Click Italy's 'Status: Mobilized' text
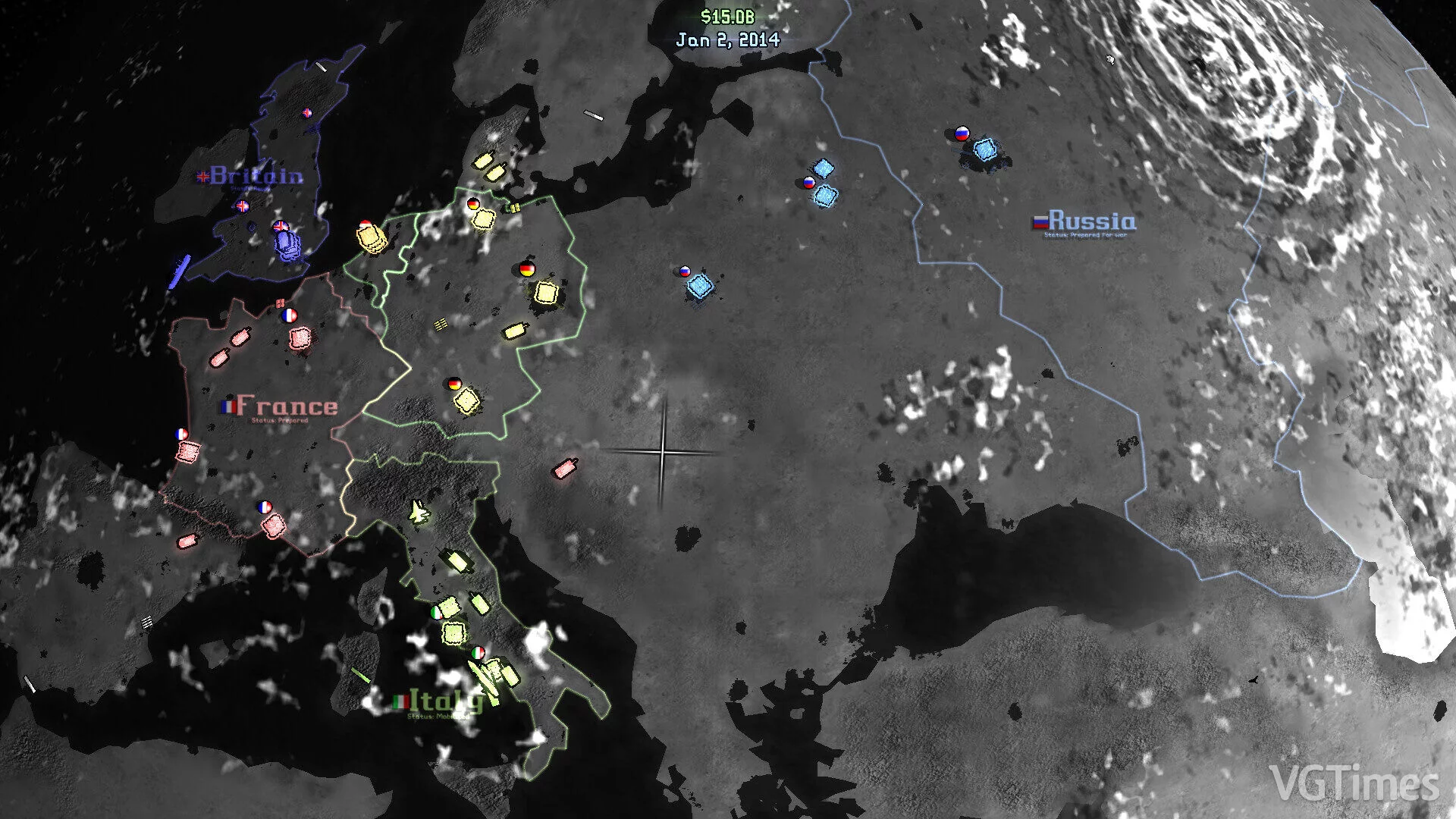 click(438, 716)
